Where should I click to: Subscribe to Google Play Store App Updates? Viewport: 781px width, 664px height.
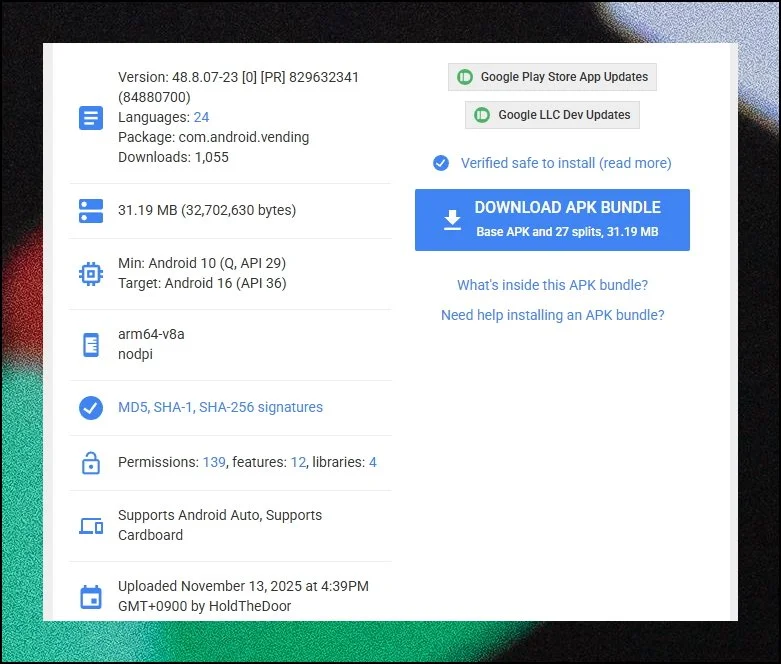point(552,77)
